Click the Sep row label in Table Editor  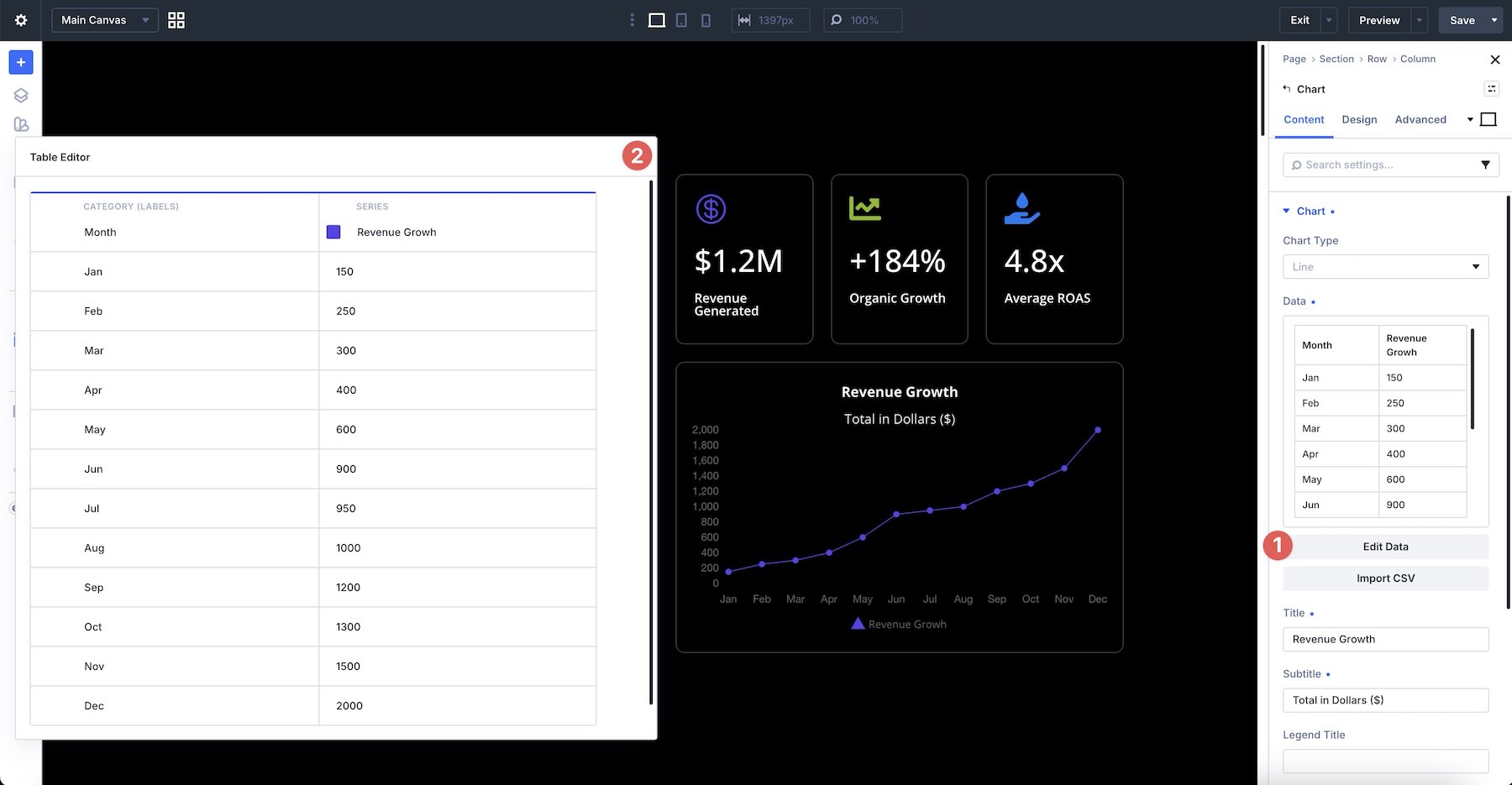coord(94,587)
